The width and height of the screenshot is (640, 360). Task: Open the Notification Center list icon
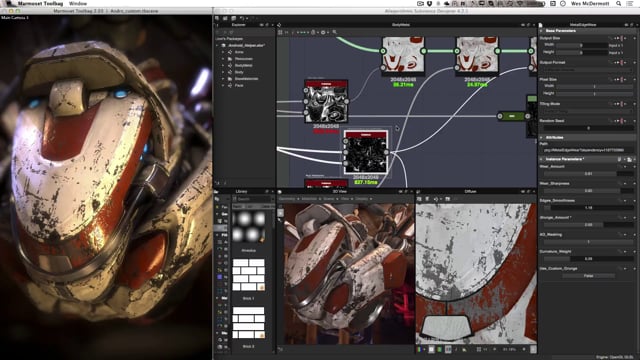(x=631, y=3)
